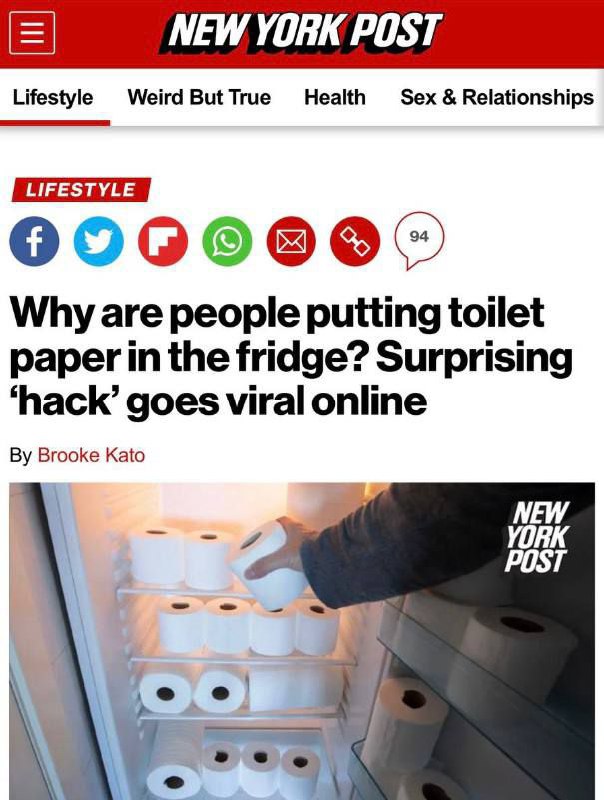604x800 pixels.
Task: Open the fridge toilet paper photo
Action: click(302, 641)
